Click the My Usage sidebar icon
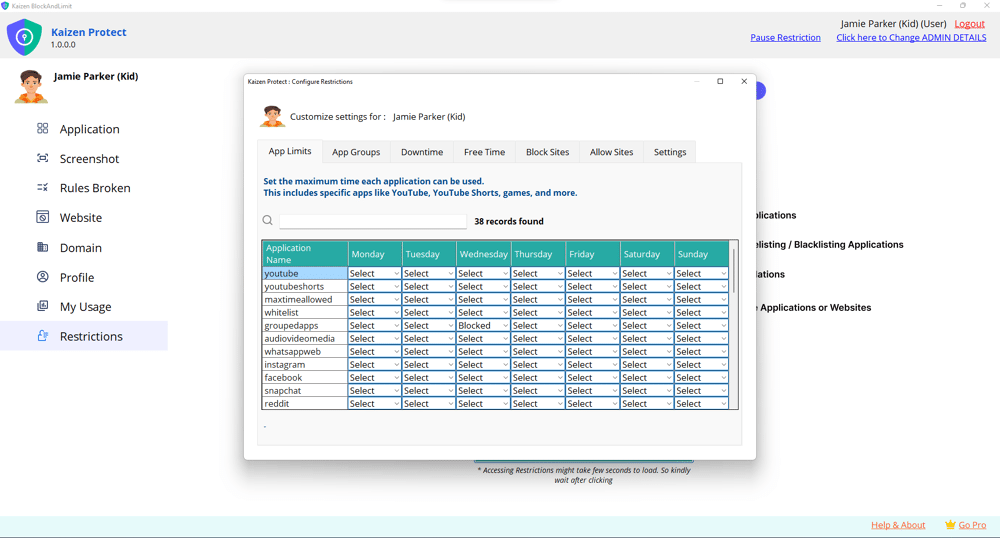 (42, 306)
